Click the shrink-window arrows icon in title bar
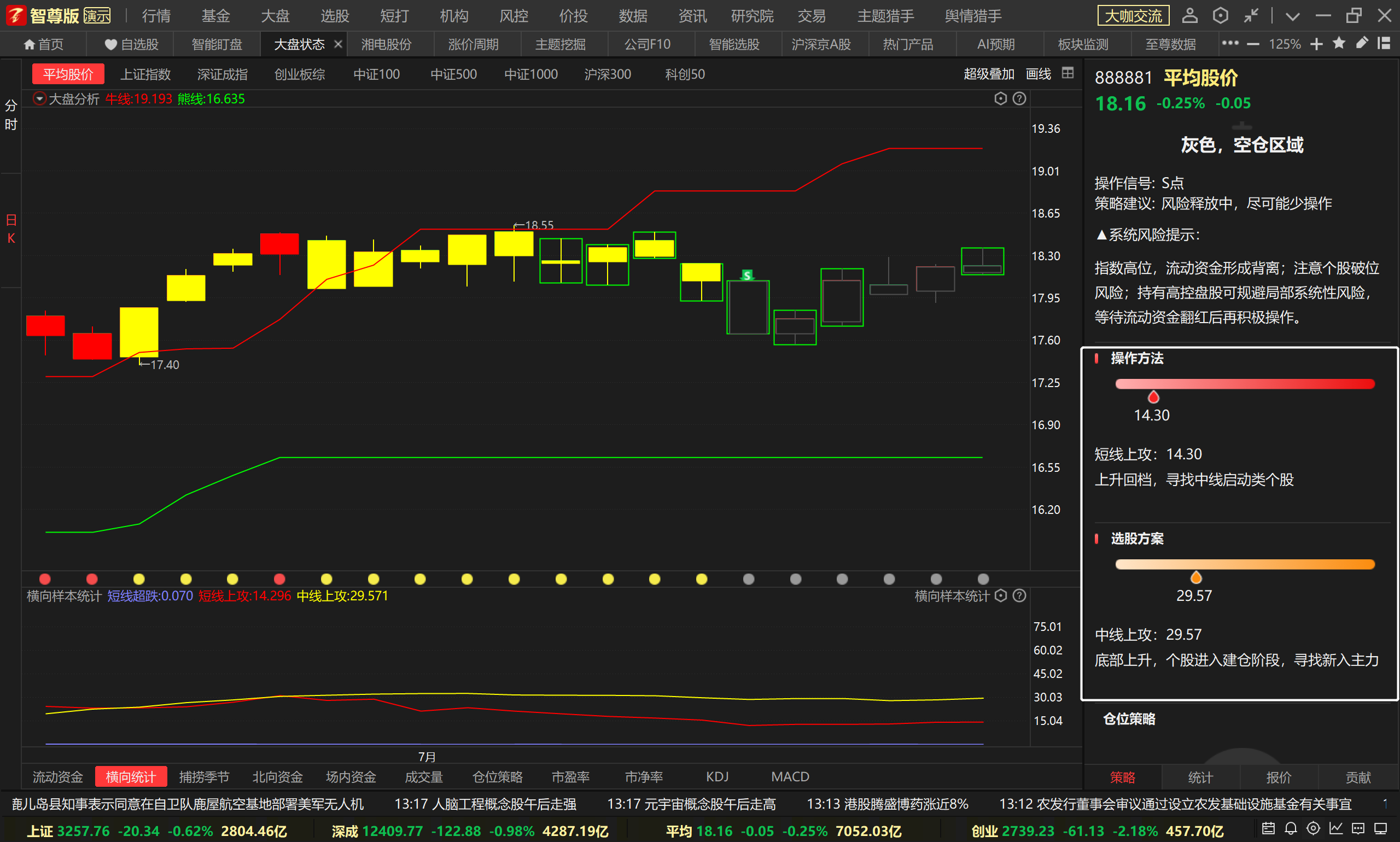This screenshot has height=842, width=1400. (x=1251, y=15)
